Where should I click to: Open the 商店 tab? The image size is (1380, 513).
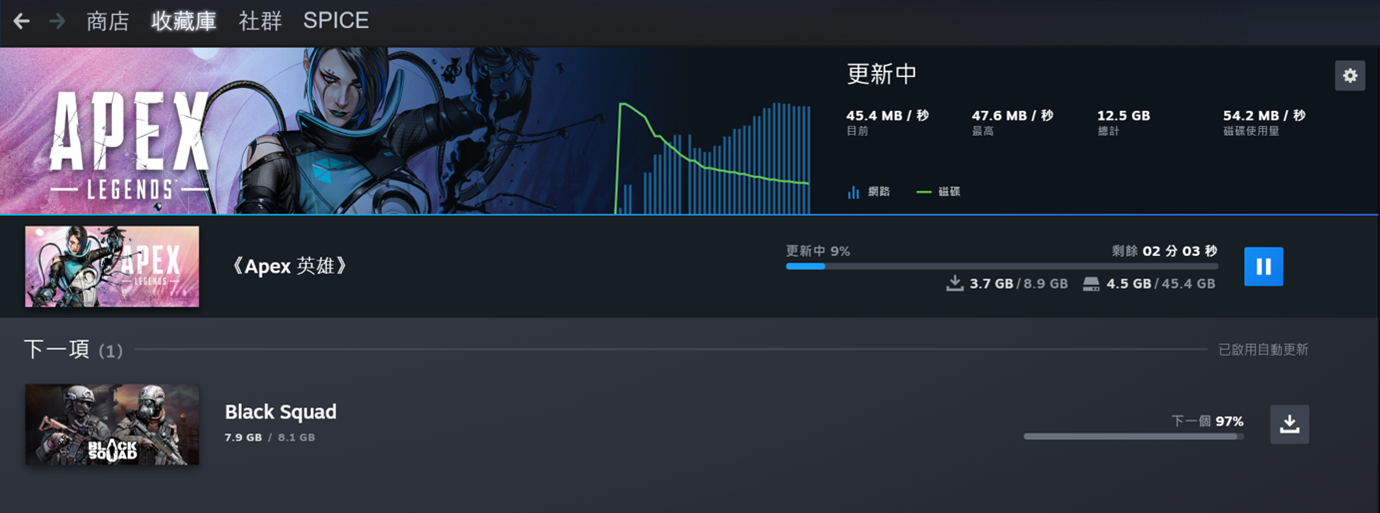click(108, 21)
